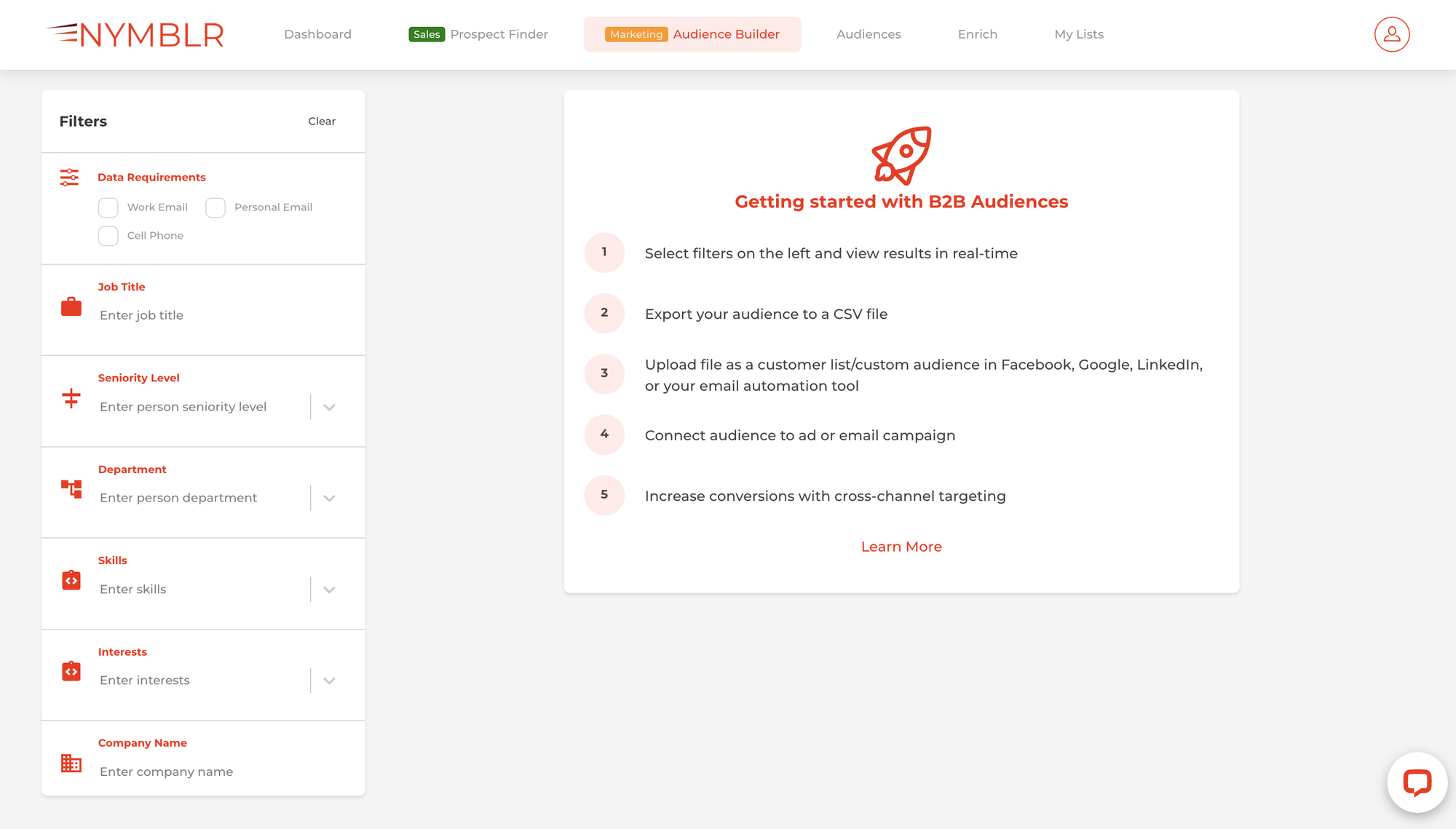The image size is (1456, 829).
Task: Click Learn More link
Action: (901, 546)
